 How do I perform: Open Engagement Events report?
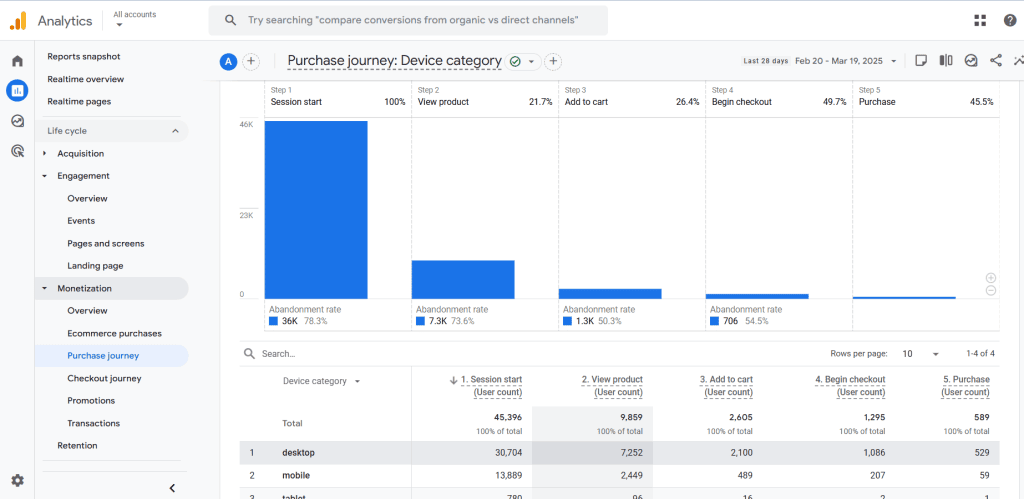(81, 221)
